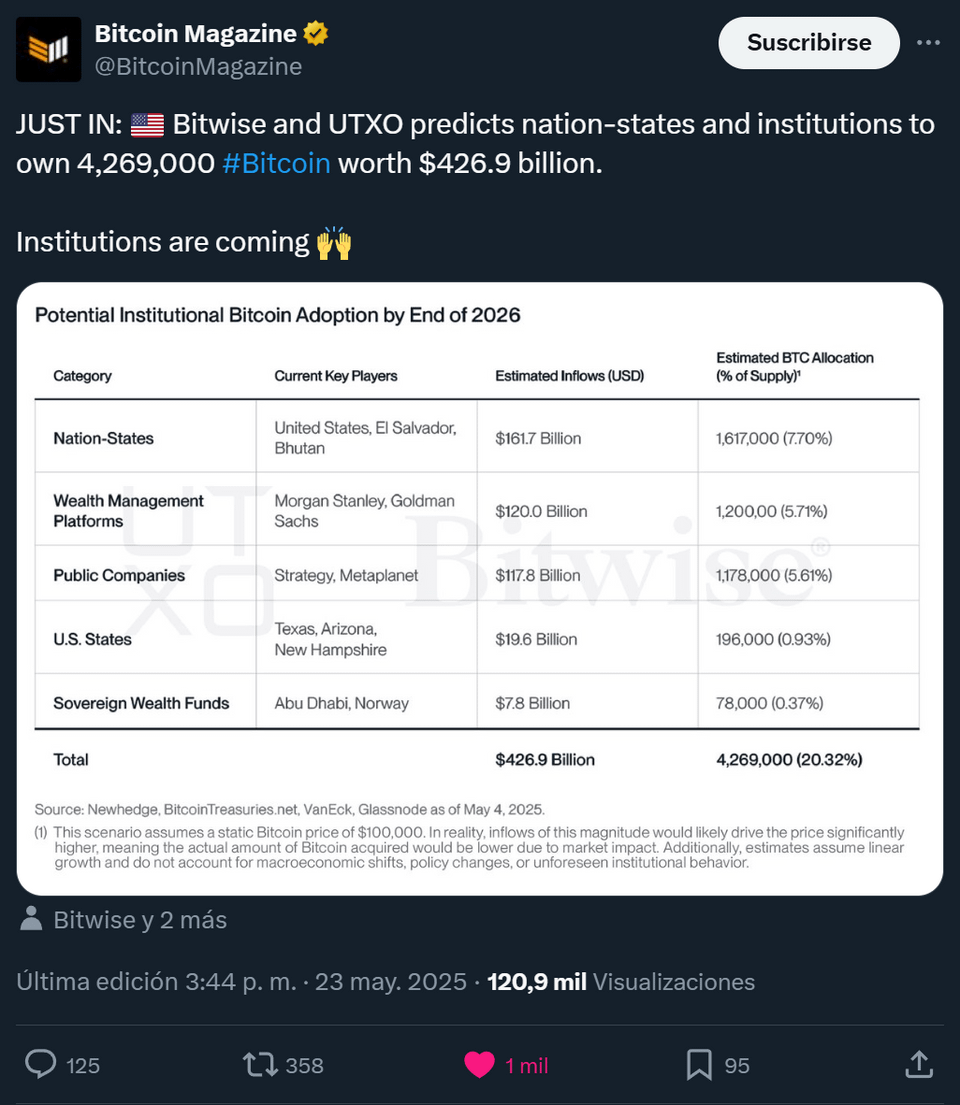
Task: Click the @BitcoinMagazine handle
Action: (x=198, y=67)
